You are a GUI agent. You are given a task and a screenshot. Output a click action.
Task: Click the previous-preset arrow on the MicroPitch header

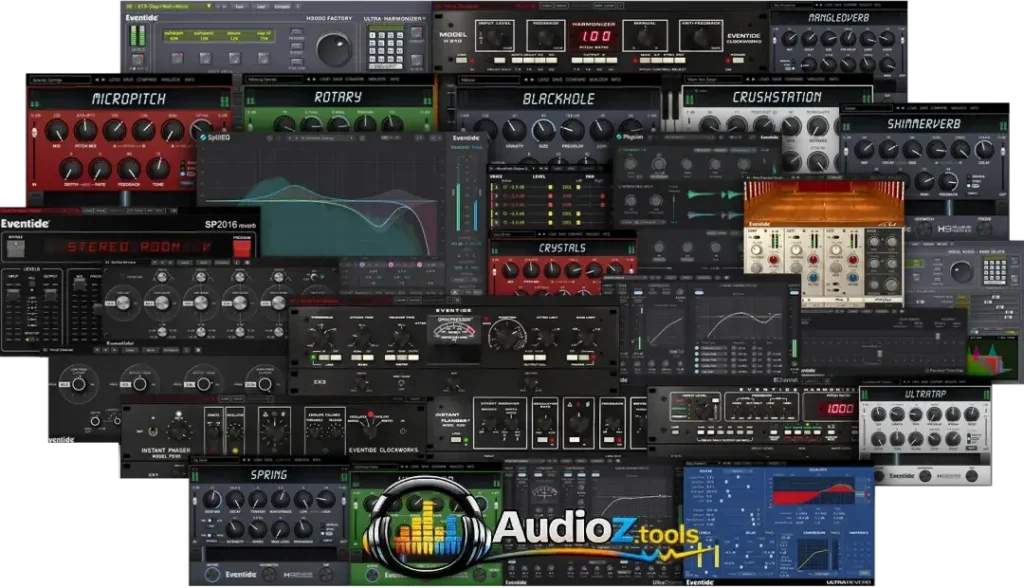click(96, 81)
